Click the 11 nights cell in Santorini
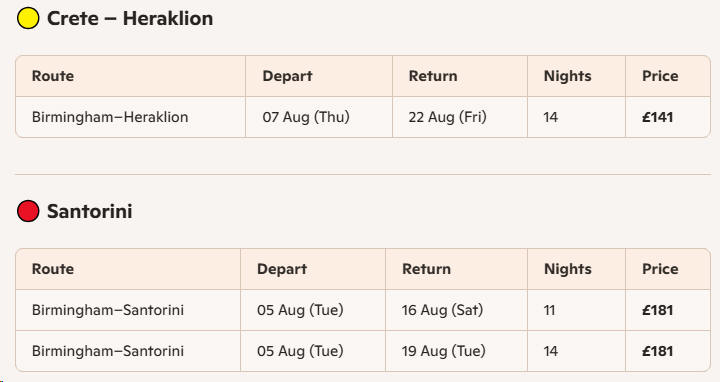This screenshot has height=382, width=720. 550,310
